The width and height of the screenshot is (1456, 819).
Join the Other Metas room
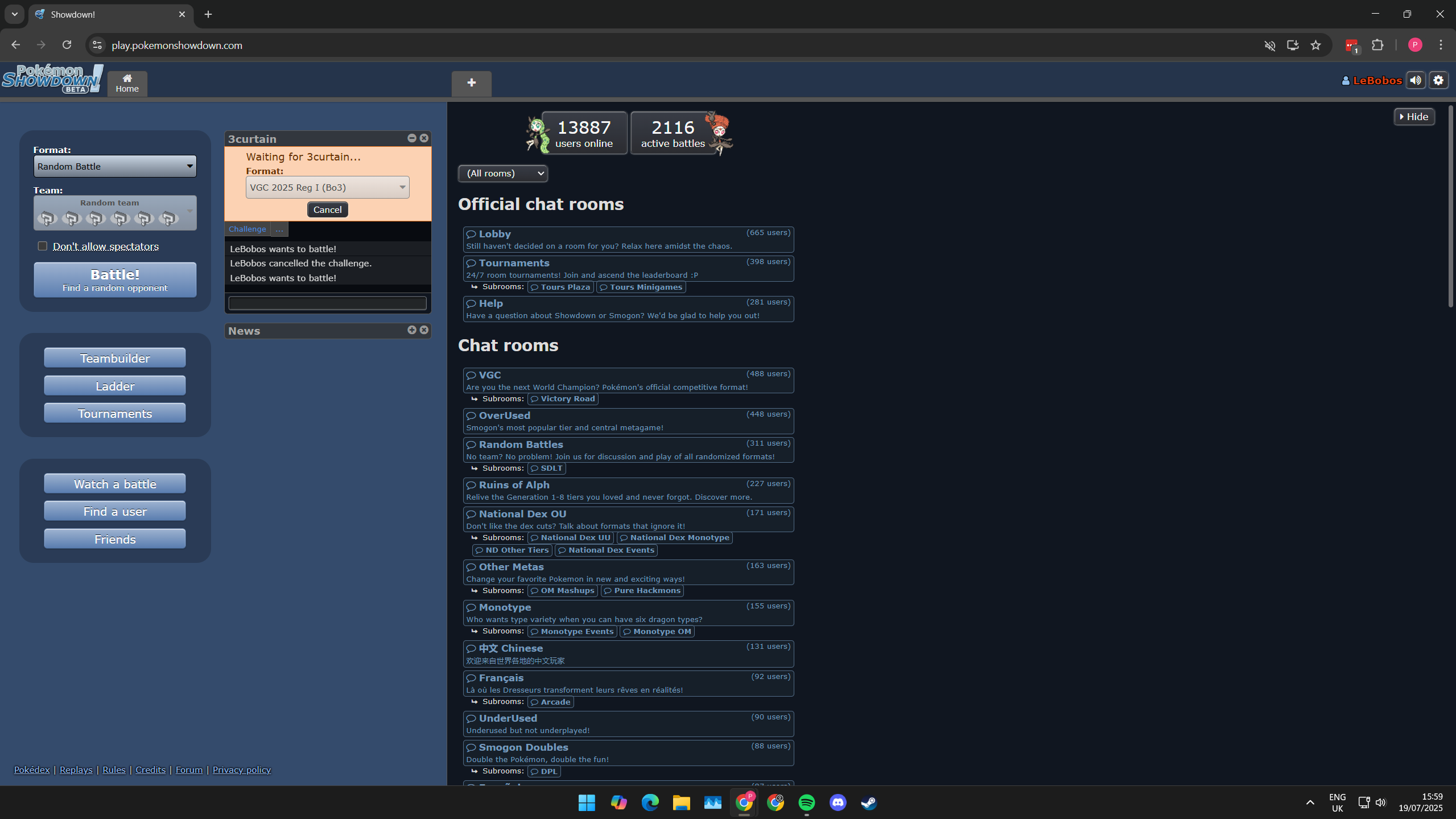(628, 573)
